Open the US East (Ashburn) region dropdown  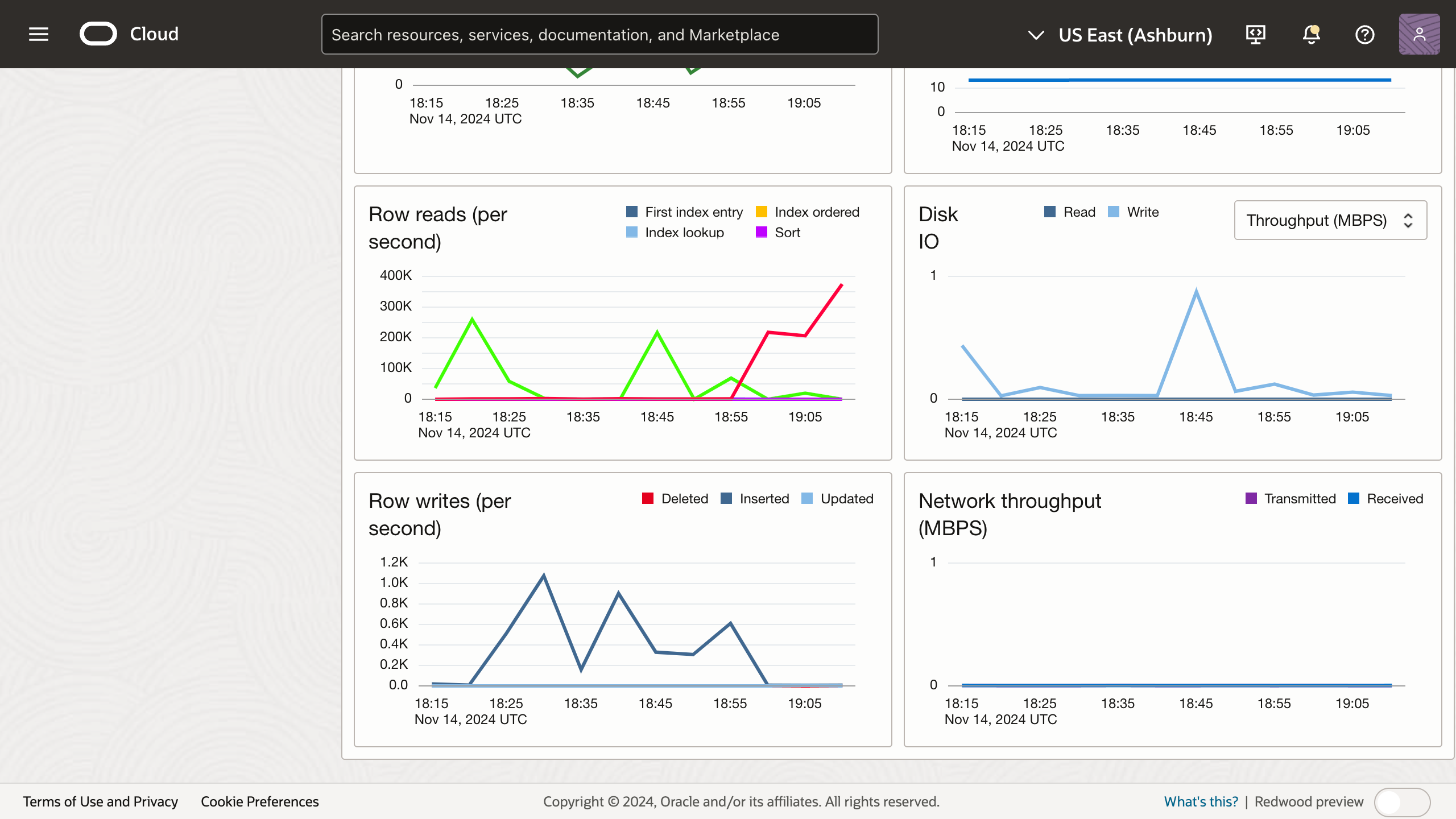pyautogui.click(x=1136, y=35)
